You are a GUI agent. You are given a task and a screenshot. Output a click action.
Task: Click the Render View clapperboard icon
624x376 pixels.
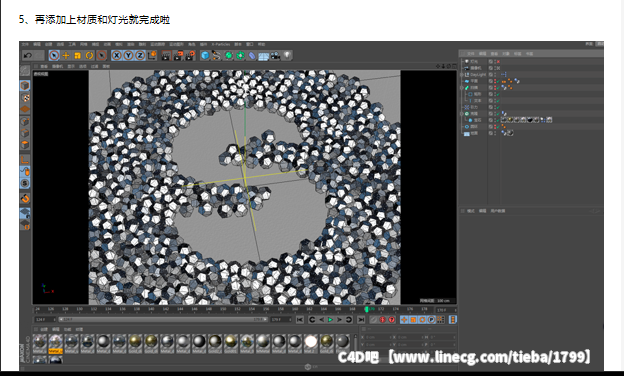pyautogui.click(x=166, y=56)
